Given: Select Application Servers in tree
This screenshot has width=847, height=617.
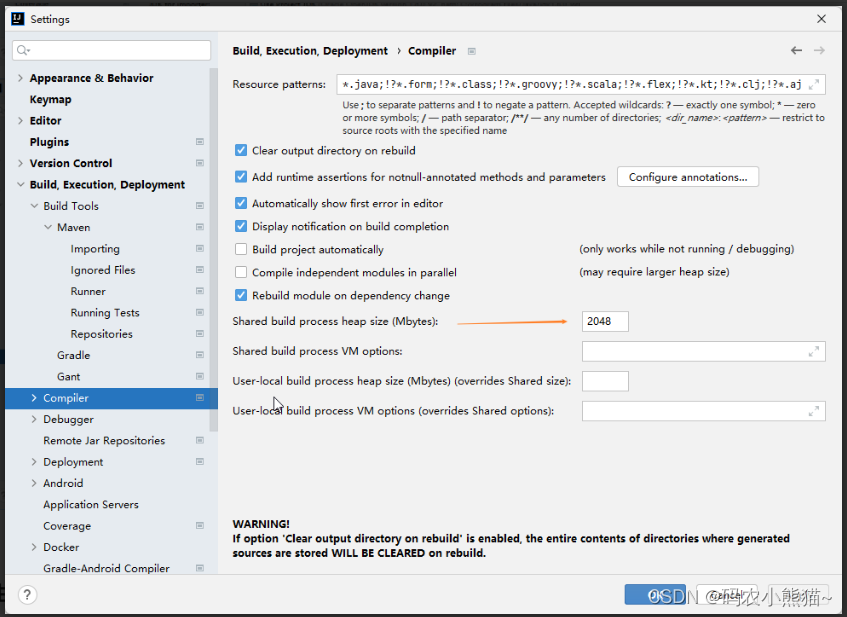Looking at the screenshot, I should tap(91, 505).
